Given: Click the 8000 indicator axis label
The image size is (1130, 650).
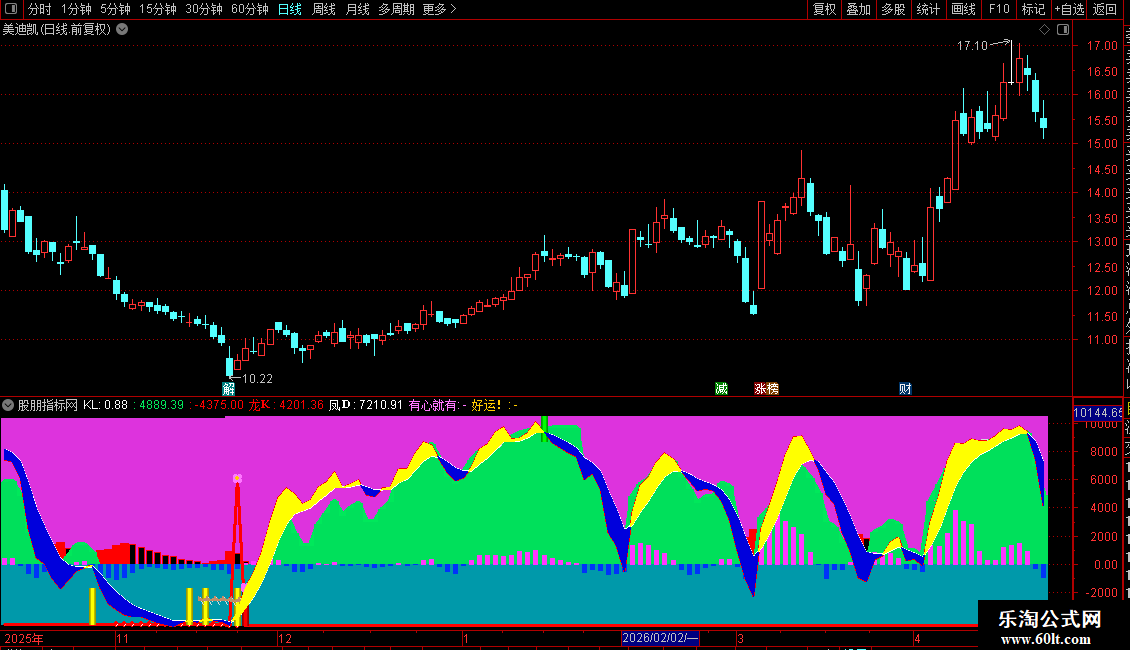Looking at the screenshot, I should (1104, 452).
